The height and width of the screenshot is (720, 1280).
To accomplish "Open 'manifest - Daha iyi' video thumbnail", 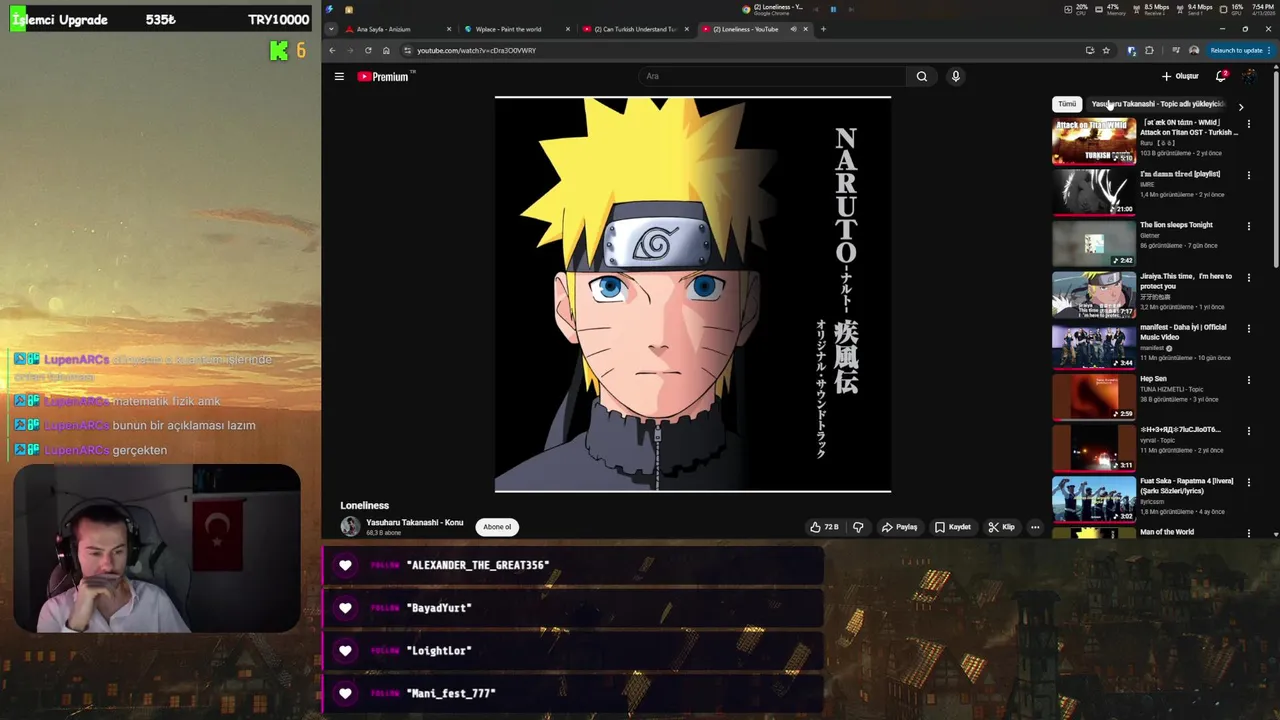I will (1094, 346).
